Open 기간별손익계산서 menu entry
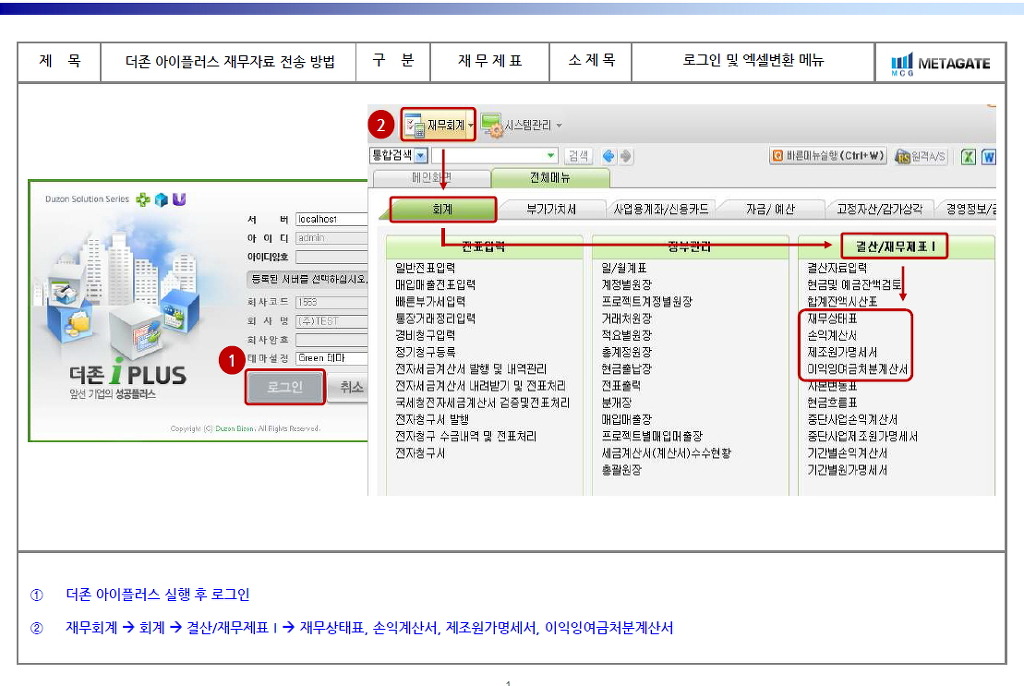Viewport: 1024px width, 686px height. click(x=848, y=453)
